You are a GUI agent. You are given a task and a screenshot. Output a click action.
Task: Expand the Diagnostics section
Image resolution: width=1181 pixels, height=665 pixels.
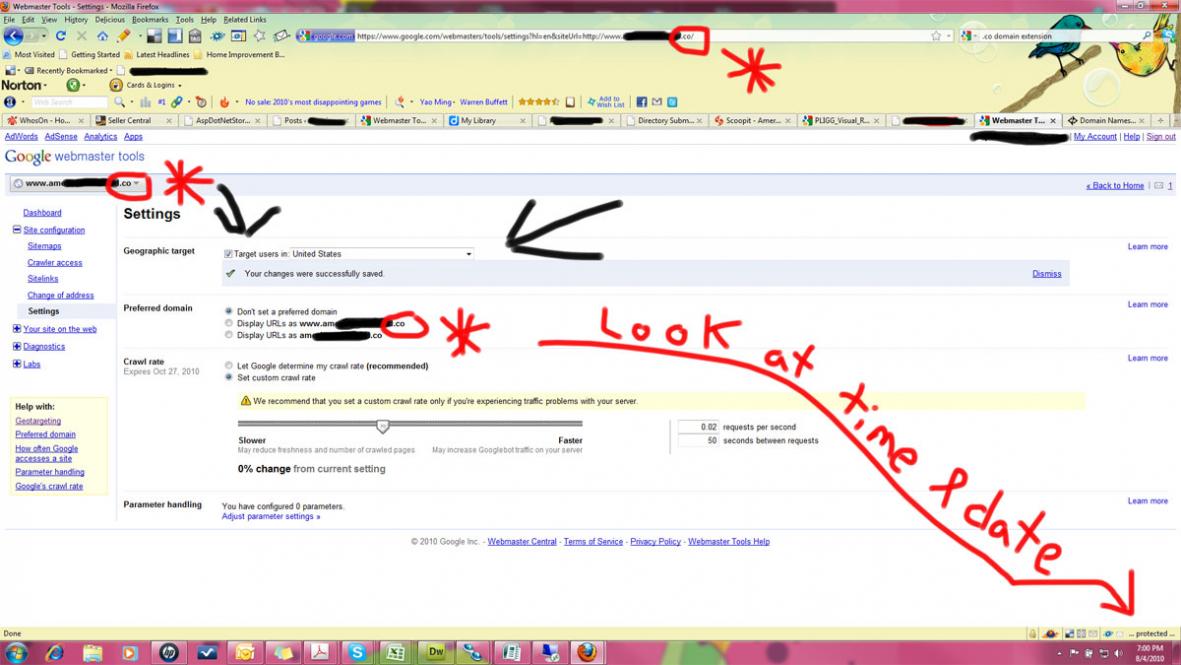pos(17,346)
